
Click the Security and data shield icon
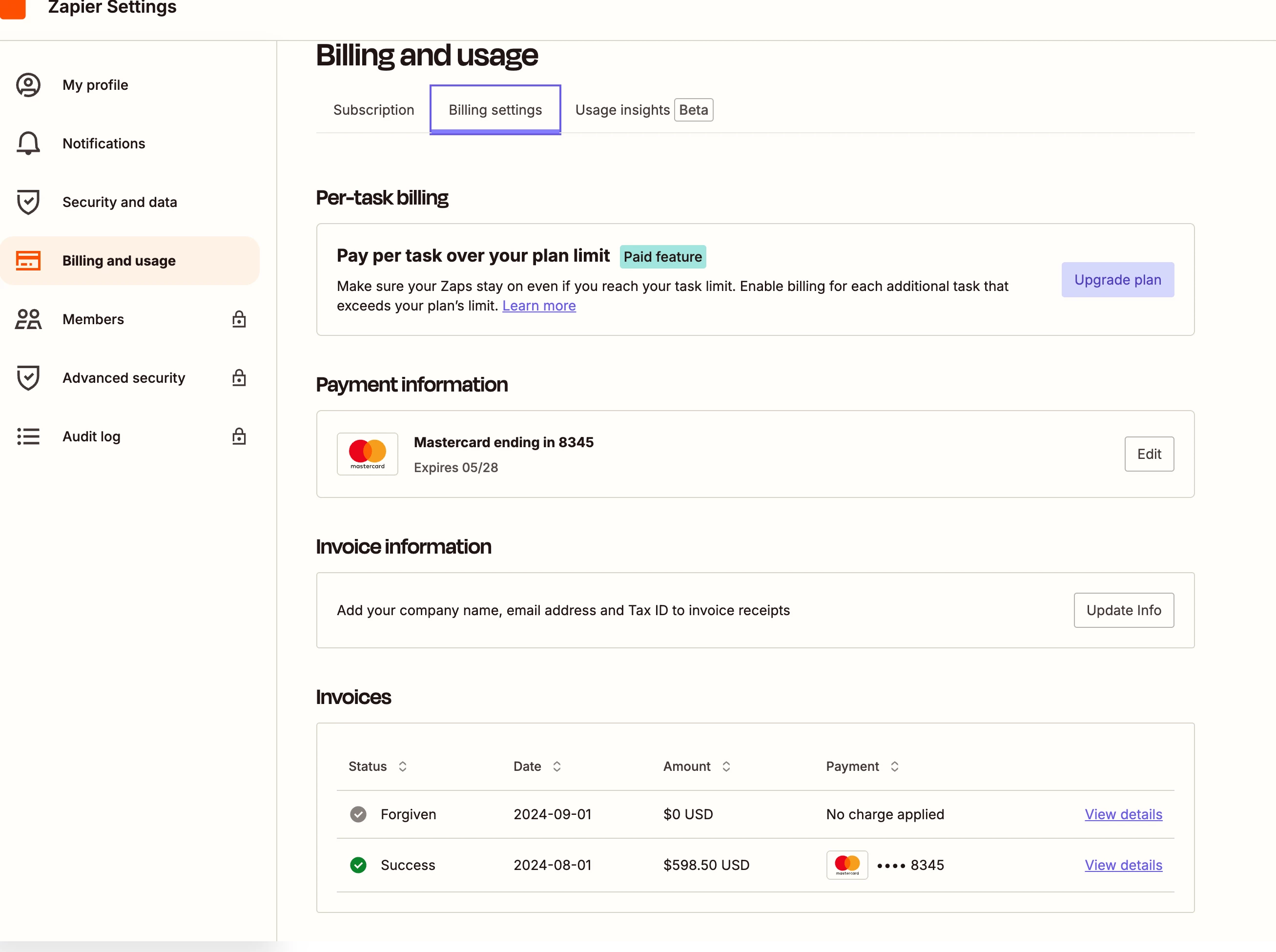pos(28,202)
